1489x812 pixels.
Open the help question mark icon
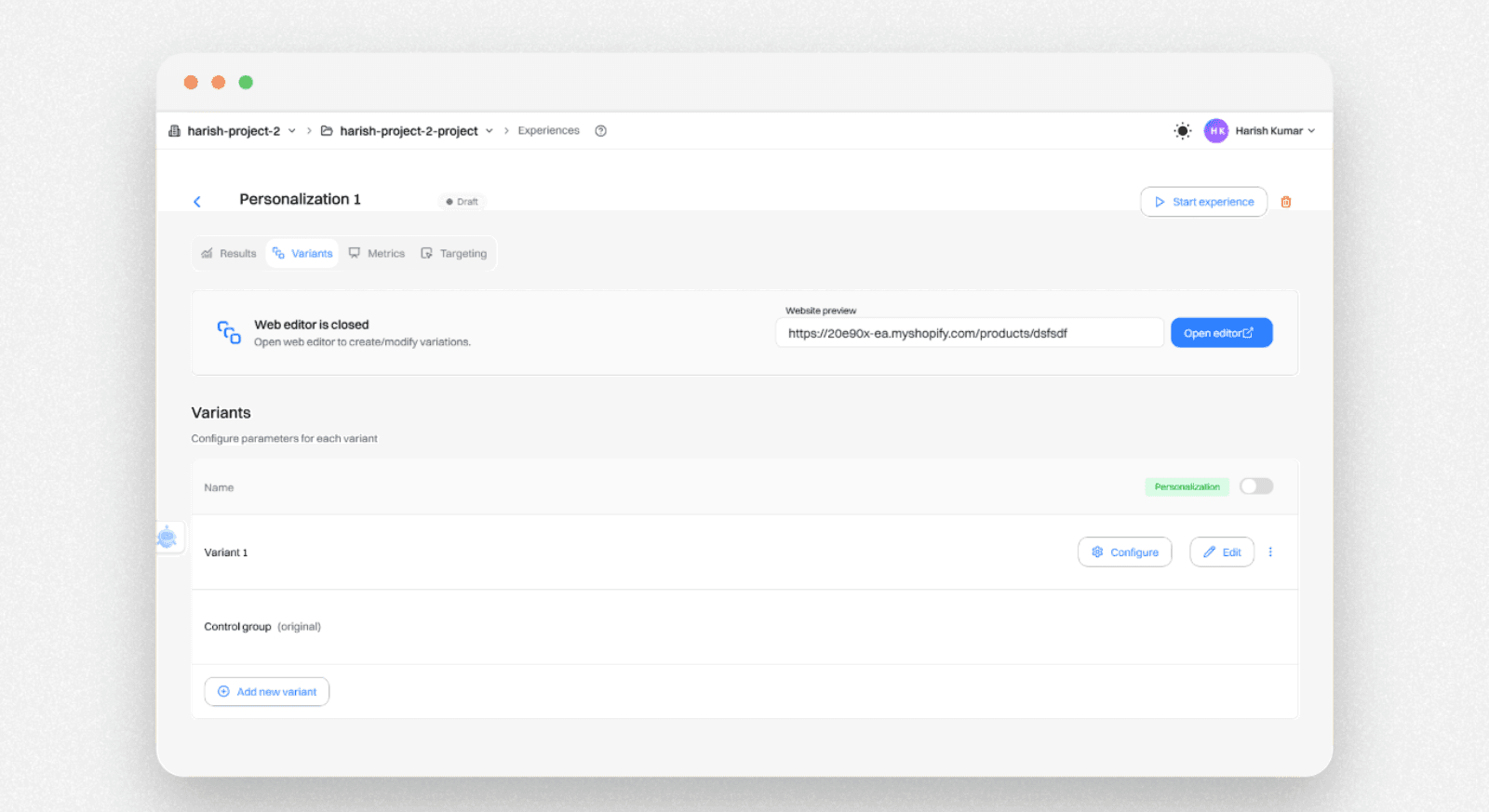601,131
